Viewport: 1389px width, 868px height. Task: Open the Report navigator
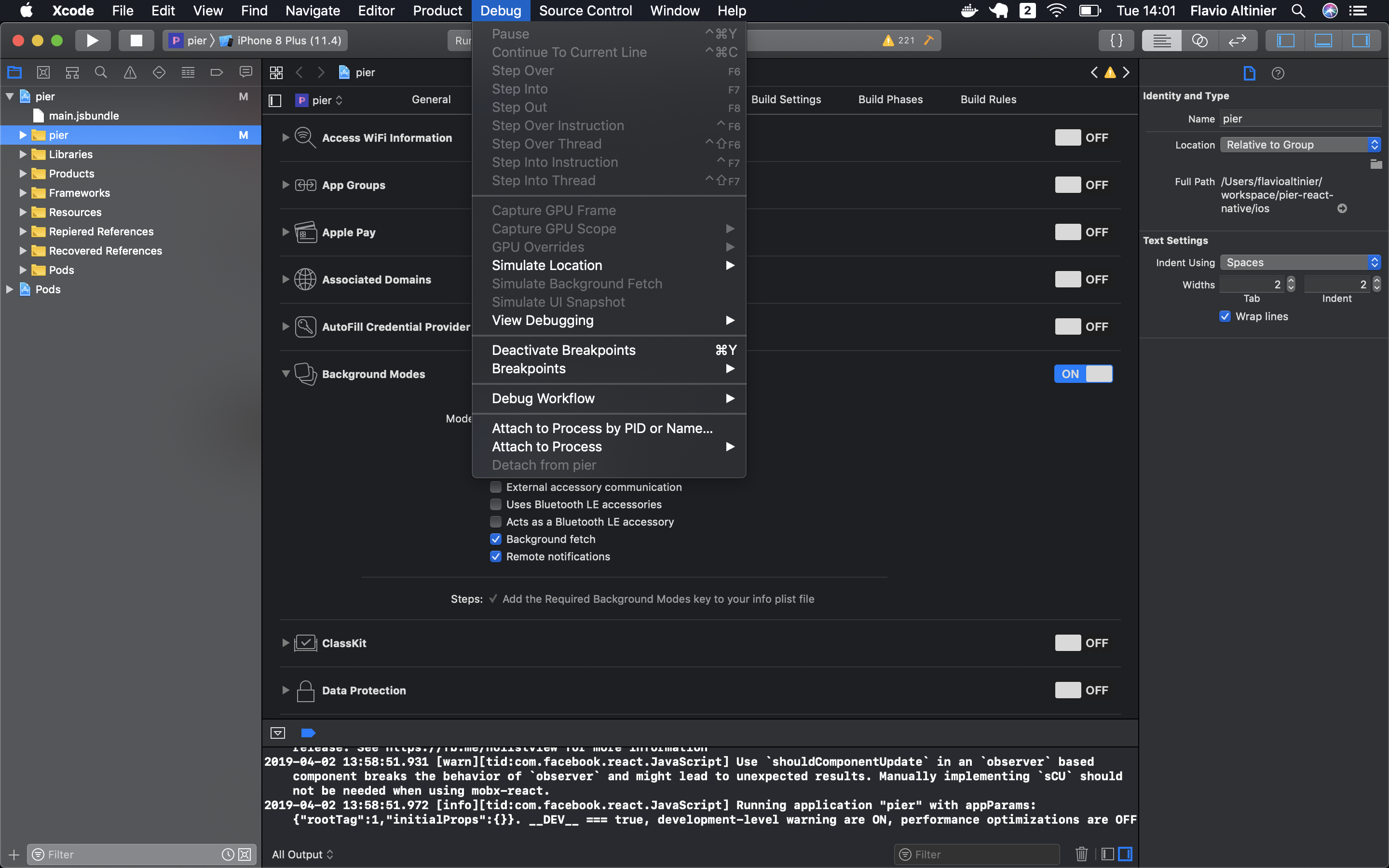245,72
